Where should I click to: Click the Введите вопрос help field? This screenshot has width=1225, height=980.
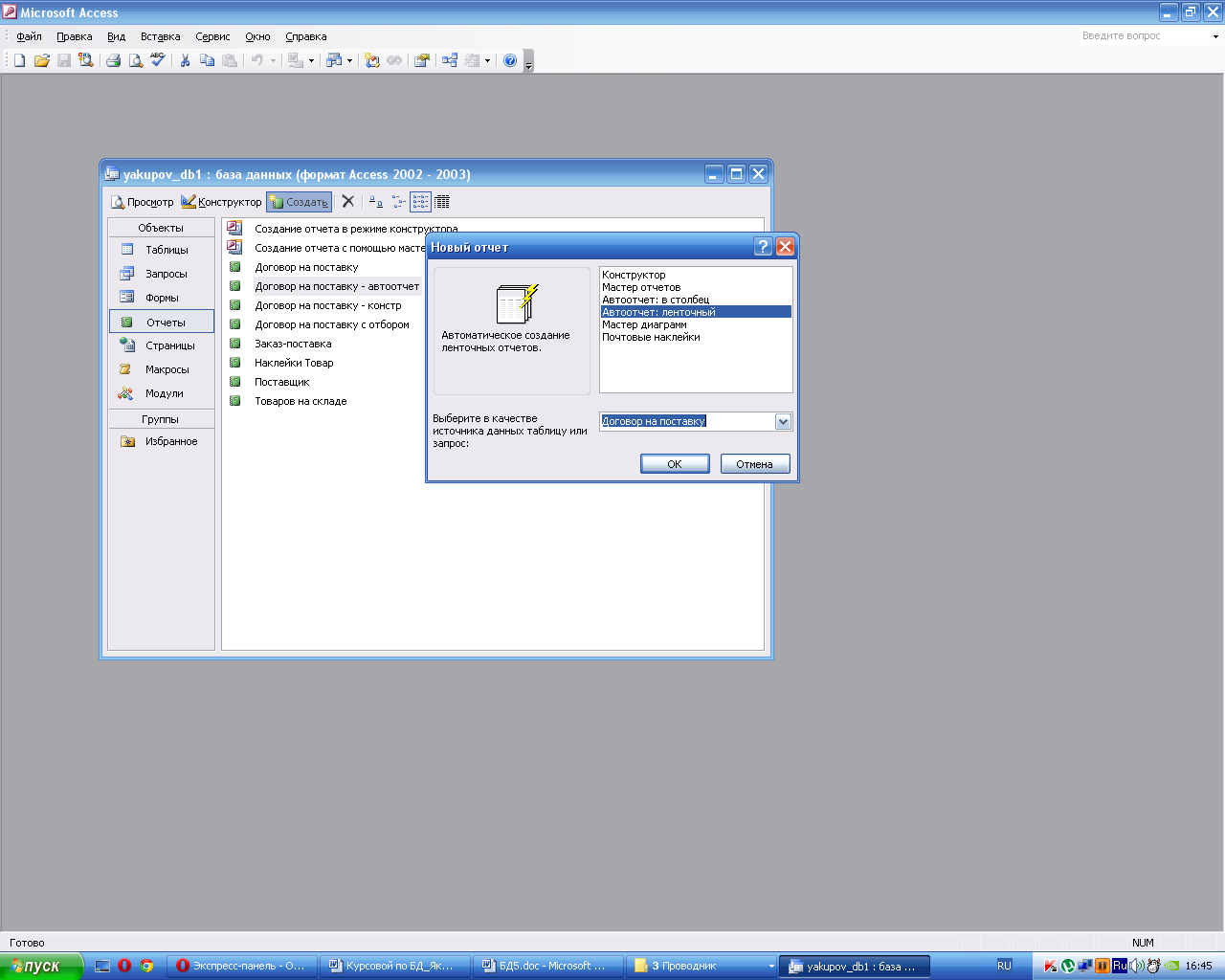pyautogui.click(x=1143, y=36)
